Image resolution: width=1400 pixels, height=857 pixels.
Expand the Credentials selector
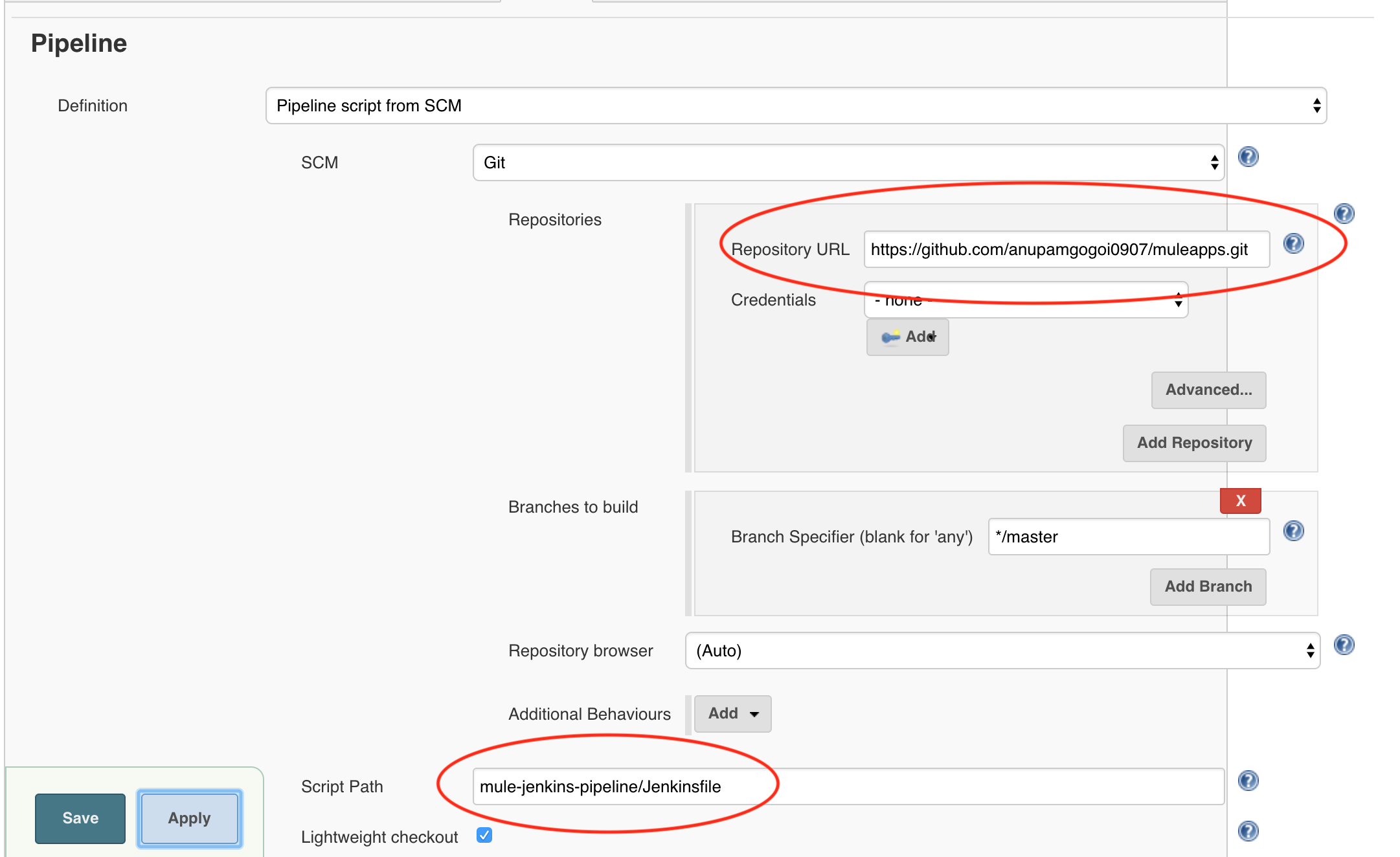coord(1026,300)
